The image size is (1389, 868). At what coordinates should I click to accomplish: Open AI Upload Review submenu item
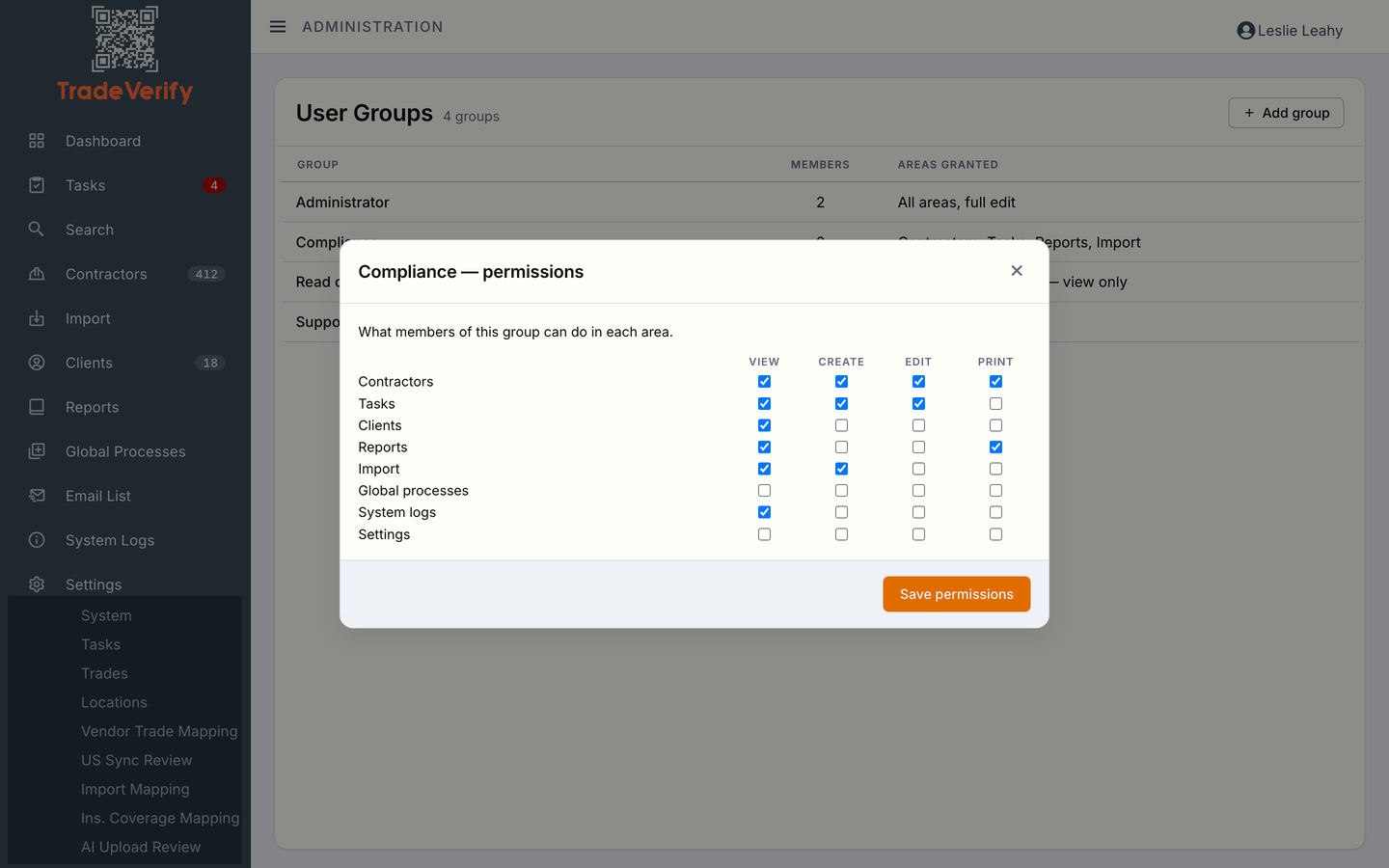pos(141,847)
